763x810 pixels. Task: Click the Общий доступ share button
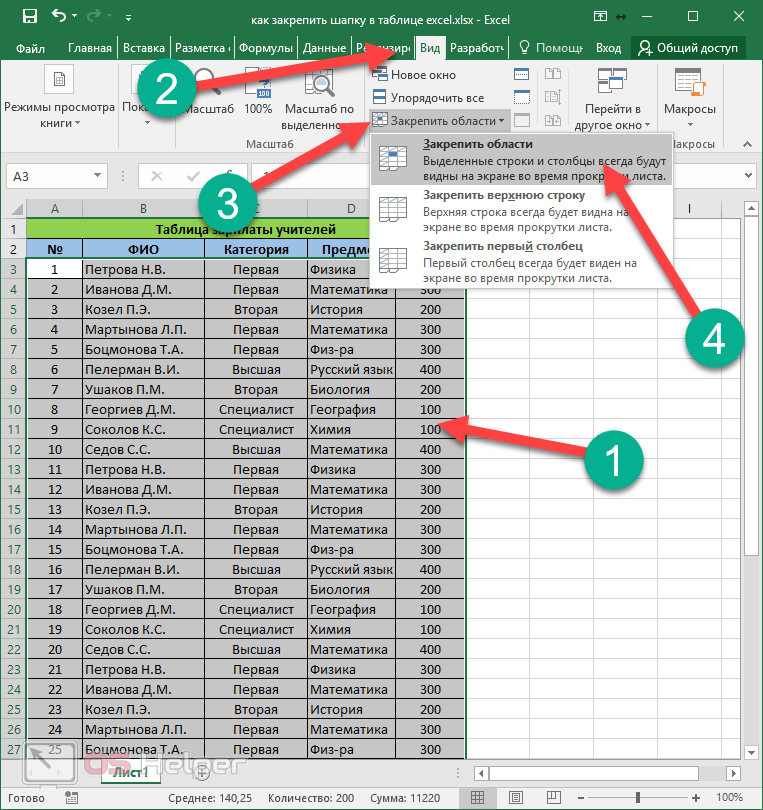688,49
